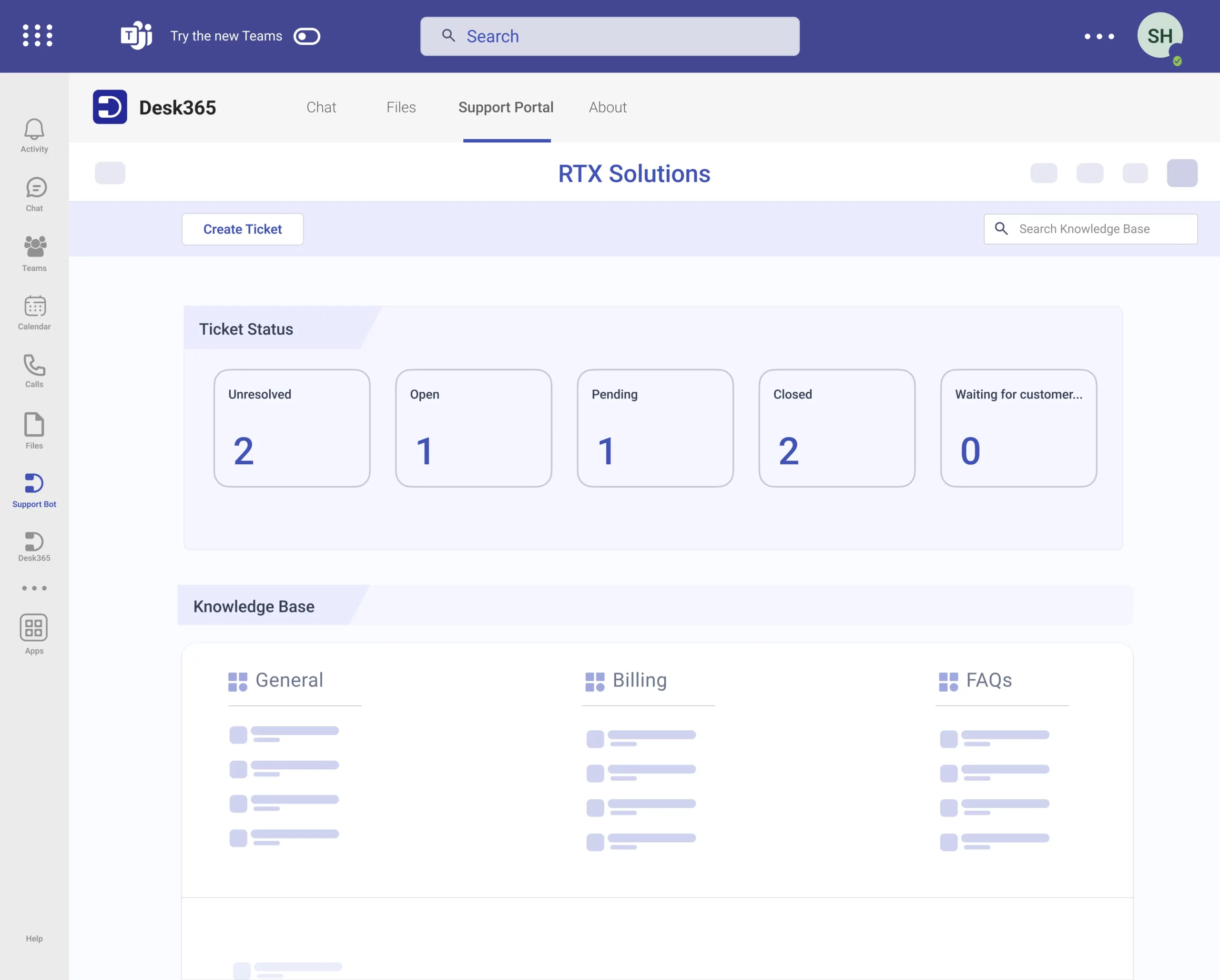Open the Calls phone icon
The height and width of the screenshot is (980, 1220).
34,371
